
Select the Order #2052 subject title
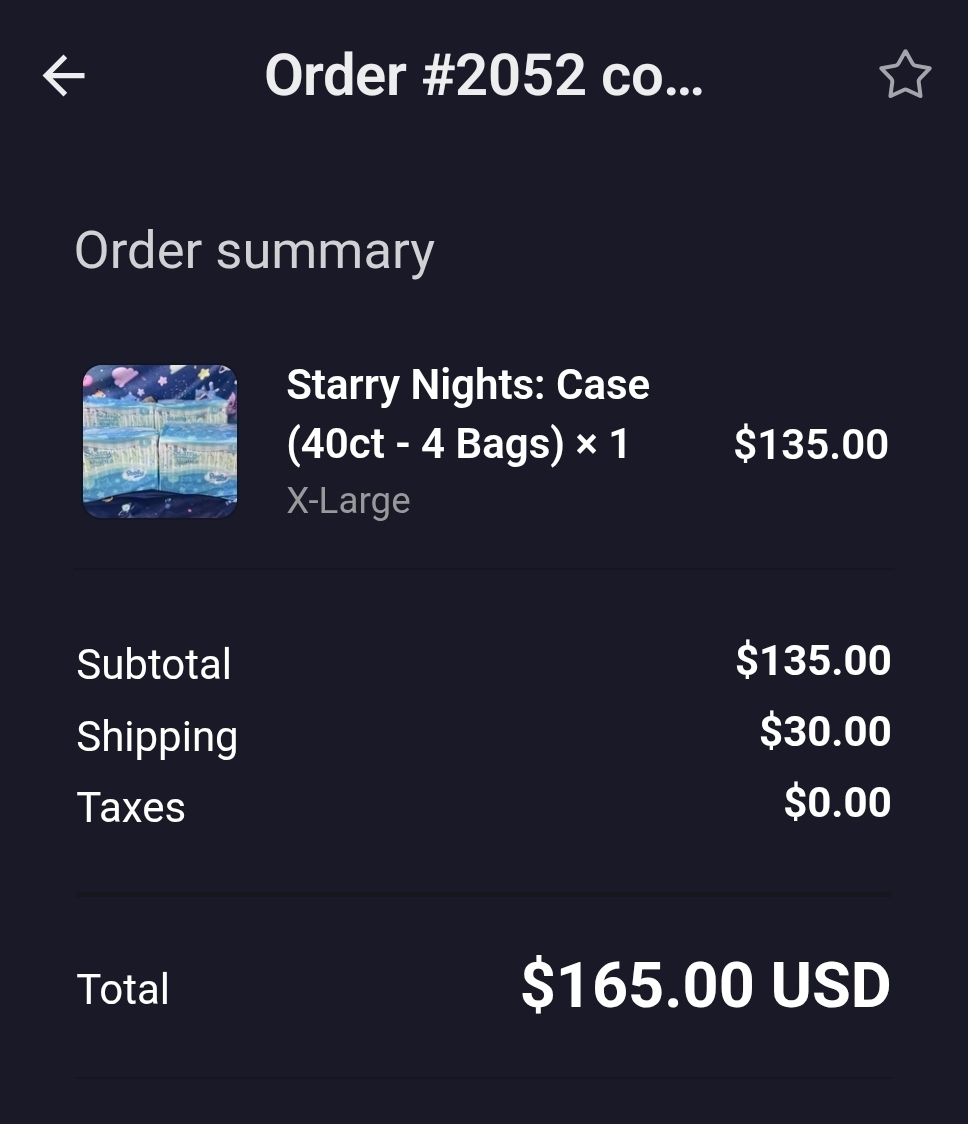point(484,75)
